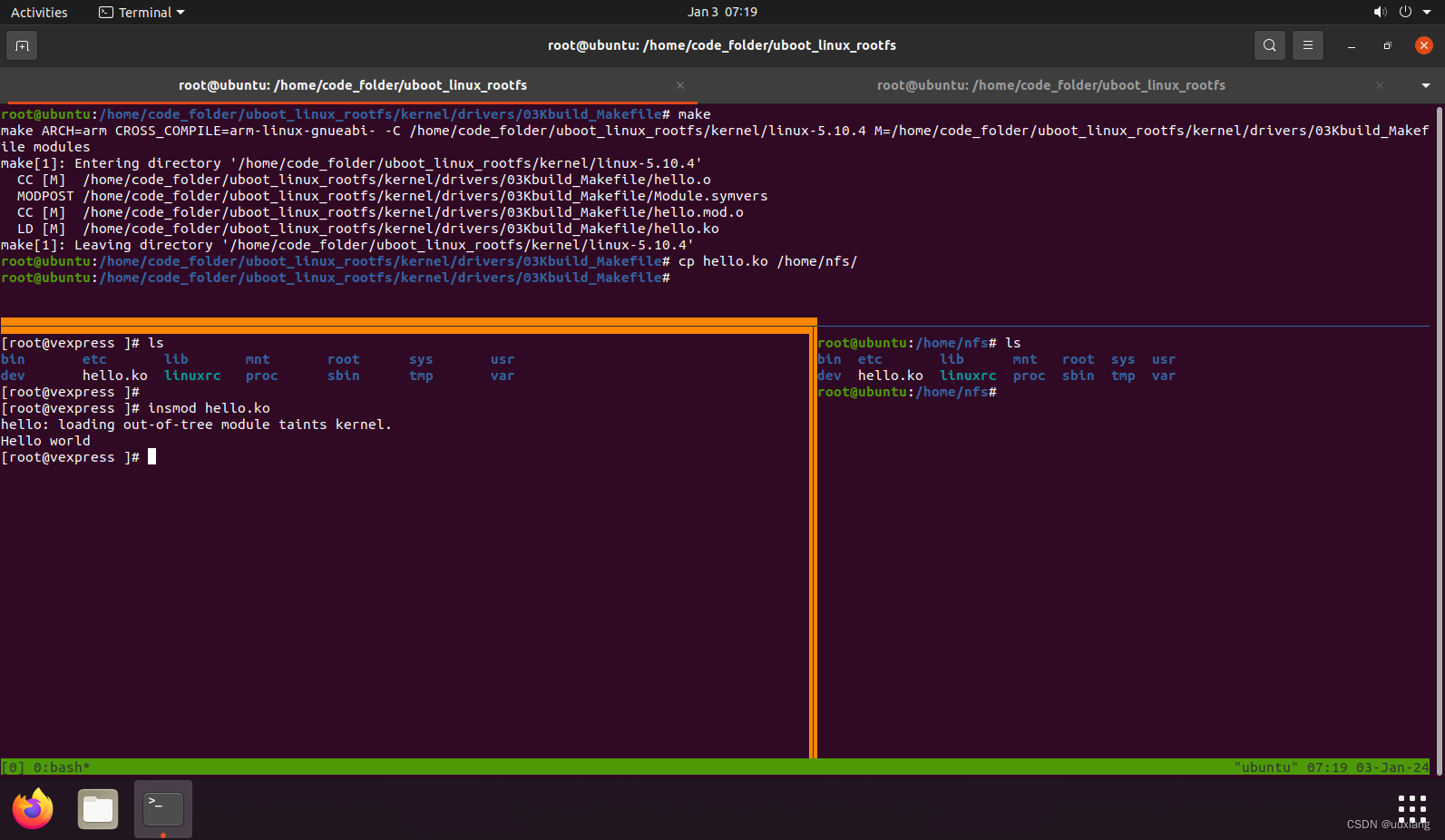Viewport: 1445px width, 840px height.
Task: Open the terminal hamburger menu
Action: (x=1308, y=45)
